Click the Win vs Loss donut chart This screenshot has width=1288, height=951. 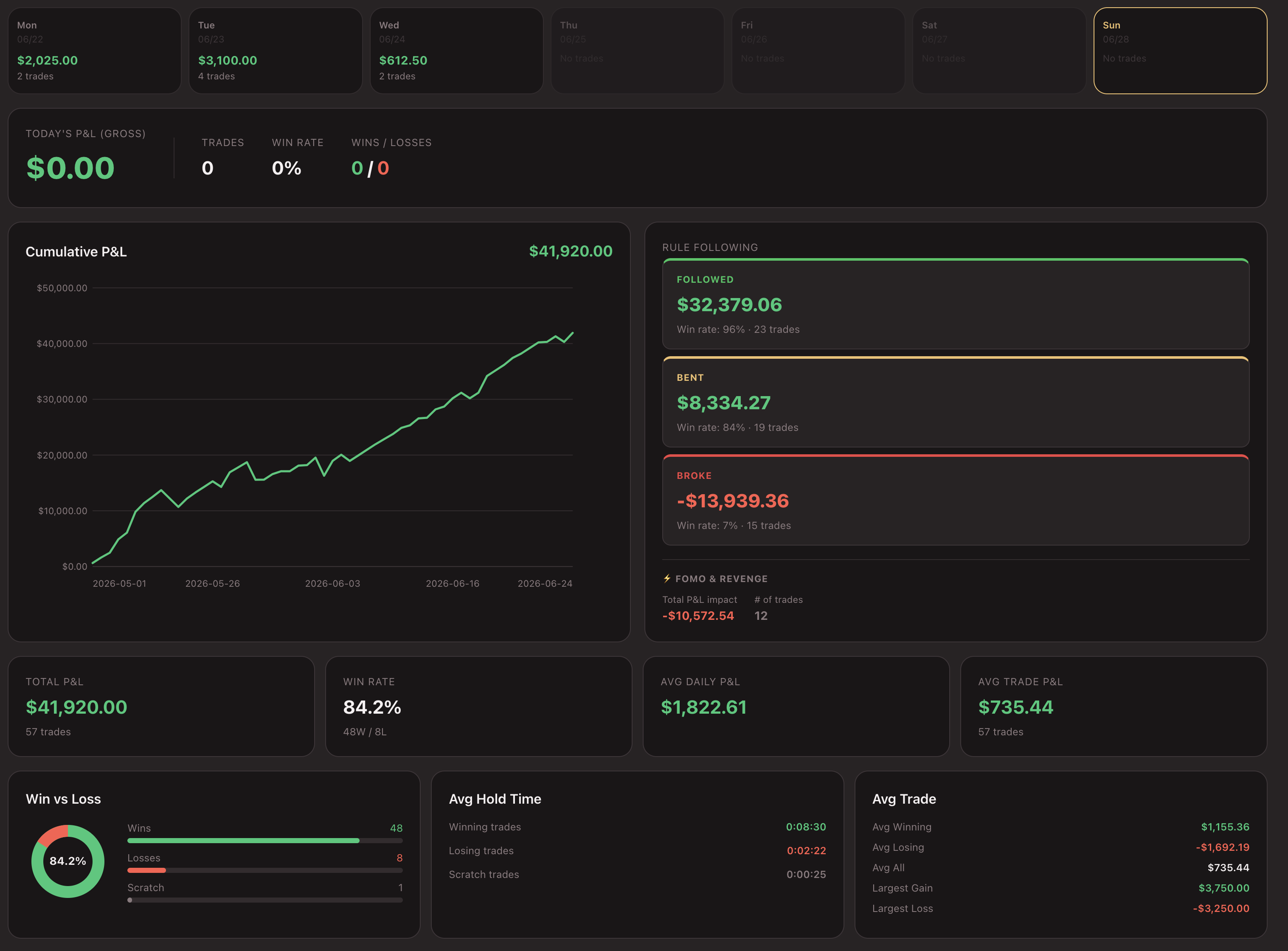pos(68,861)
